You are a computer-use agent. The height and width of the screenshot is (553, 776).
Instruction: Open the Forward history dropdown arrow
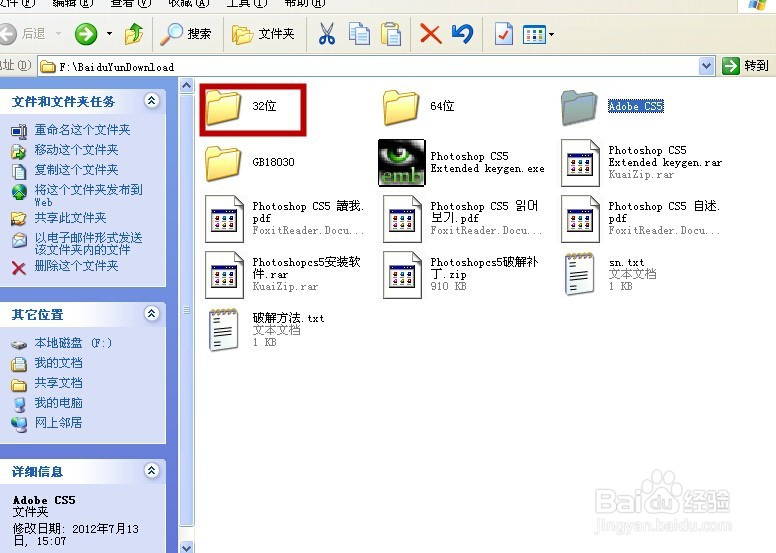(109, 34)
